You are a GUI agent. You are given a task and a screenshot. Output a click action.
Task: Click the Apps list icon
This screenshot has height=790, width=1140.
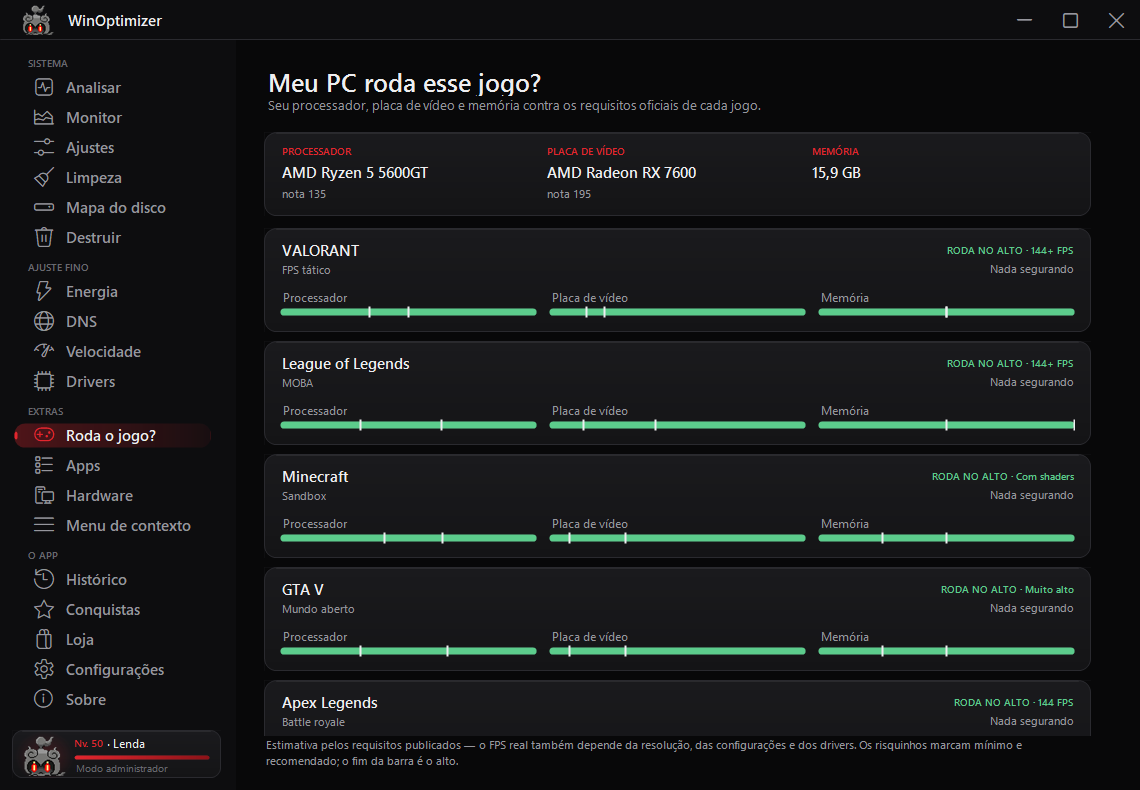click(x=44, y=465)
